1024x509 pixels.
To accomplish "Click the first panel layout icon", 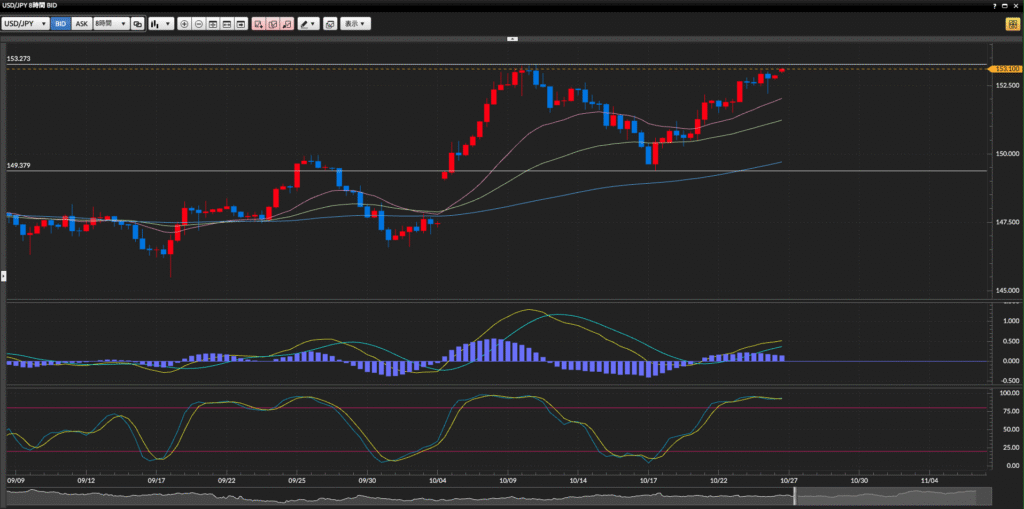I will click(x=213, y=23).
